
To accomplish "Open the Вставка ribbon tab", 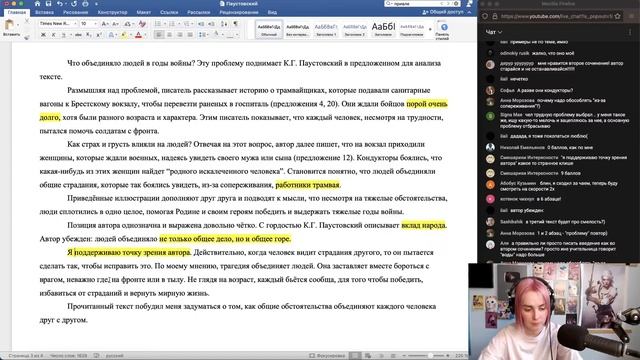I will 44,12.
